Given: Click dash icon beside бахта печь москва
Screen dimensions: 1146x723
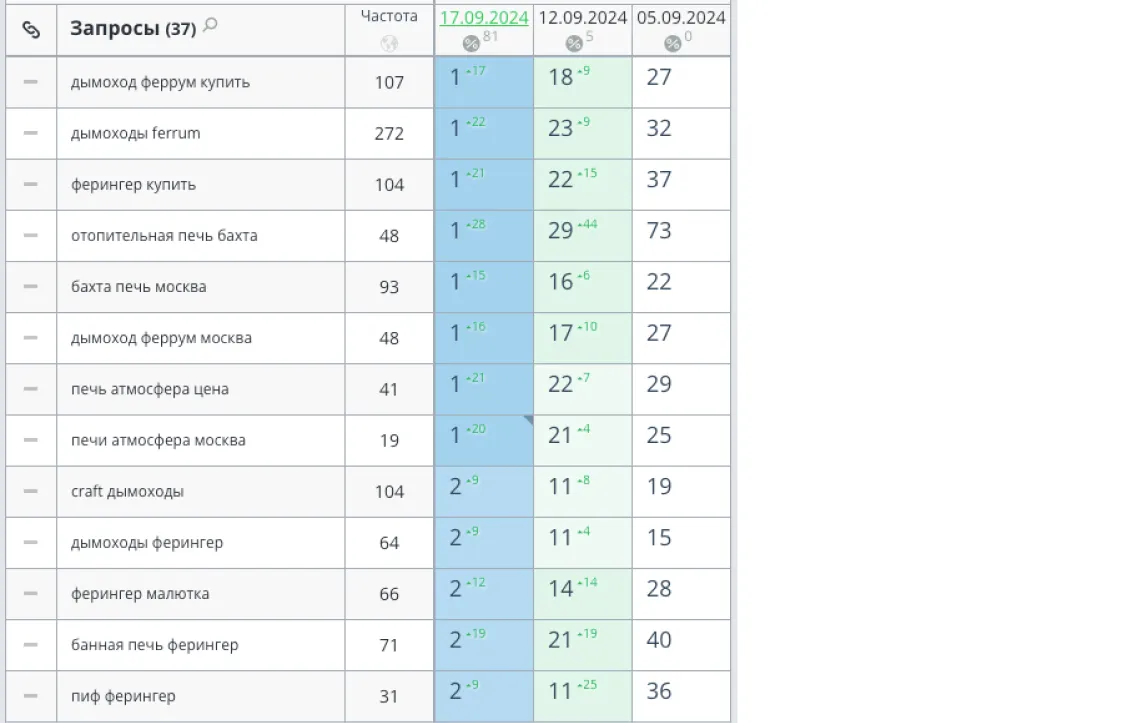Looking at the screenshot, I should (30, 287).
